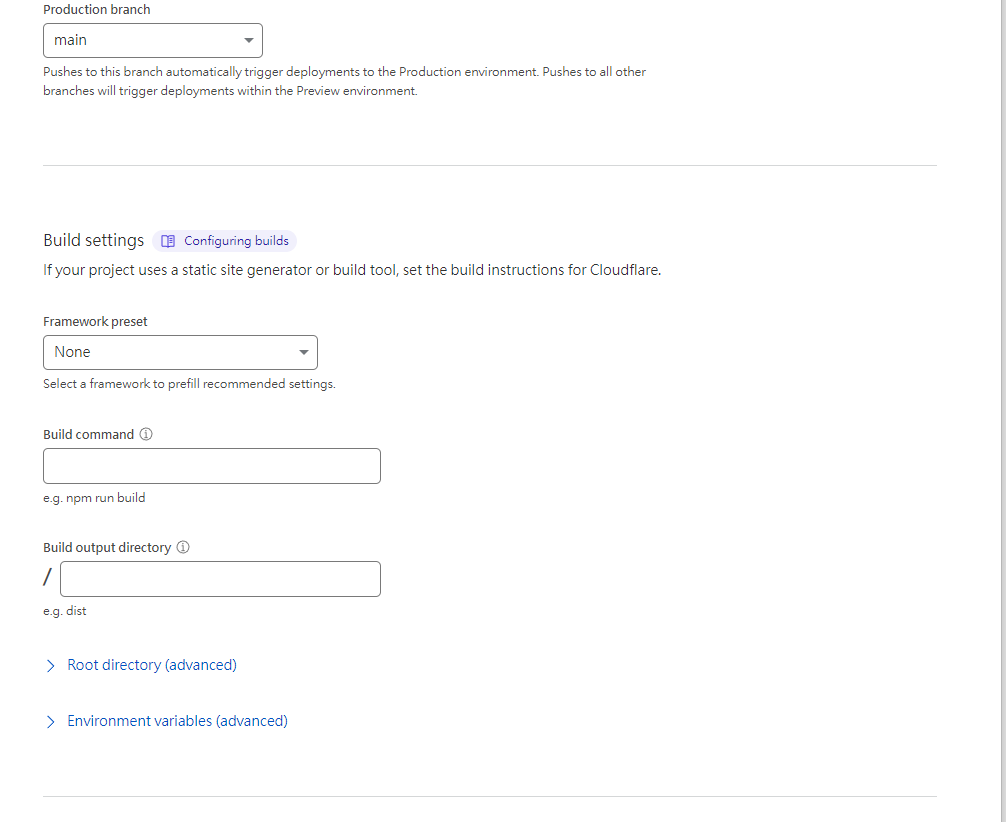Open the Framework preset dropdown showing None

tap(180, 353)
